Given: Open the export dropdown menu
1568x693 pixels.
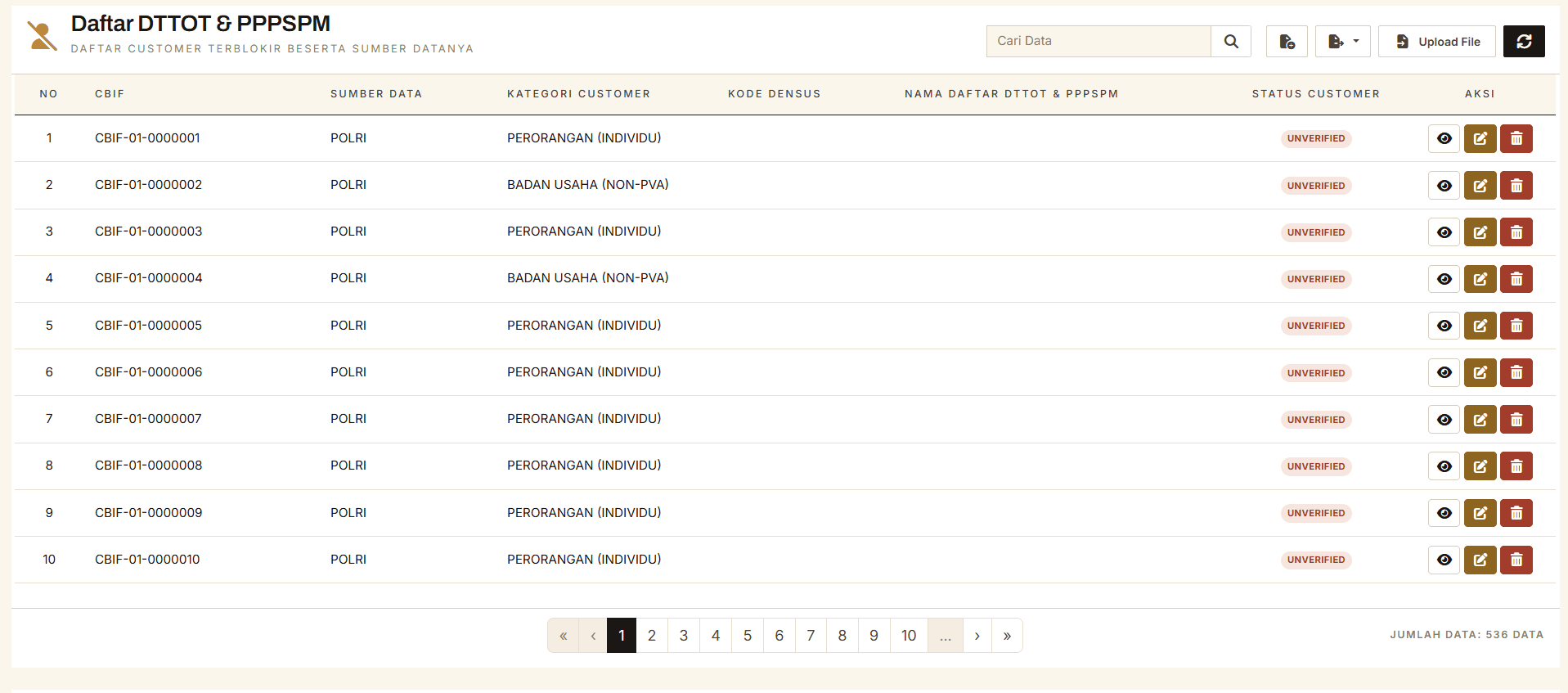Looking at the screenshot, I should [1343, 41].
